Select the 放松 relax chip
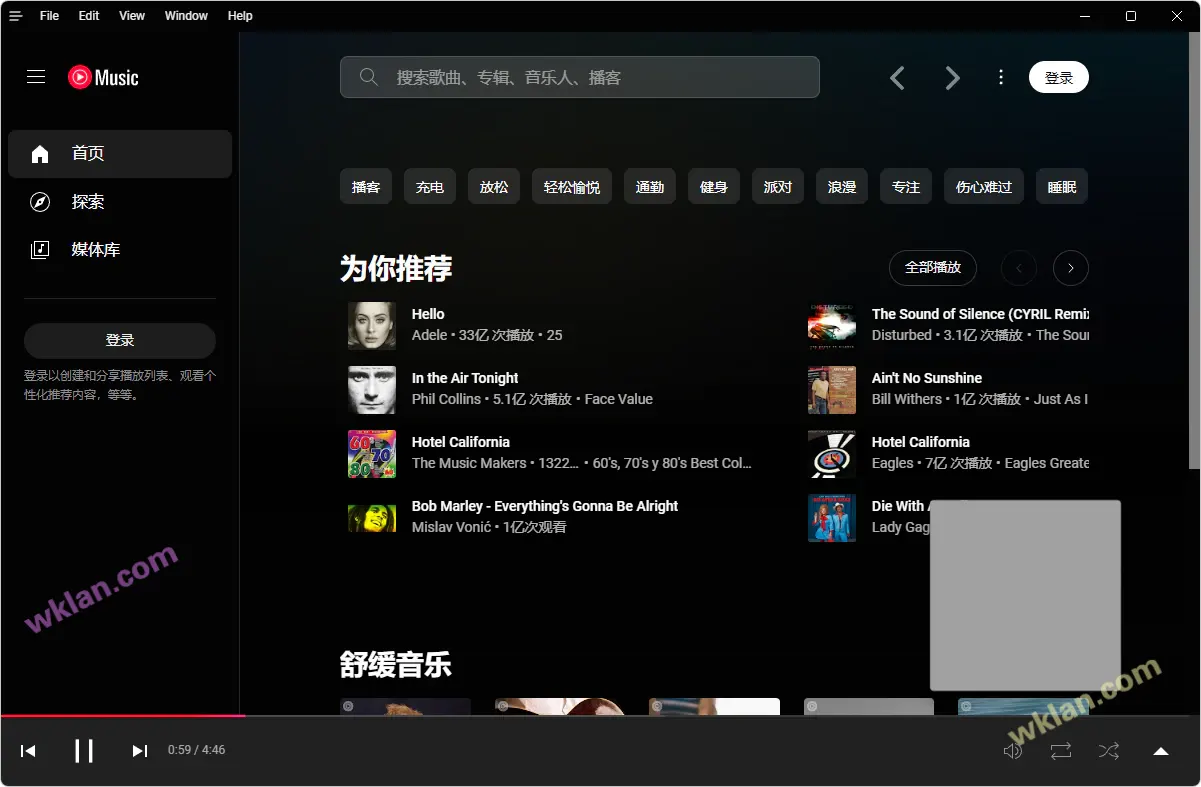The width and height of the screenshot is (1201, 787). [x=494, y=187]
